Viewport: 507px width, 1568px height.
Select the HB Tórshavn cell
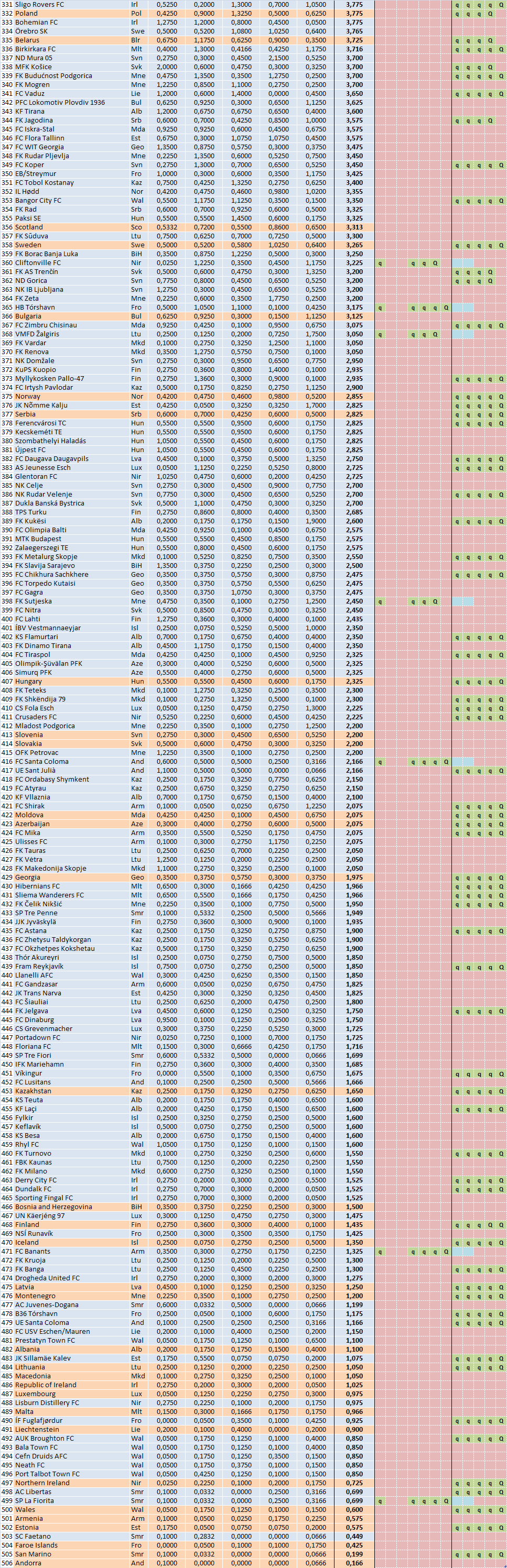(35, 308)
